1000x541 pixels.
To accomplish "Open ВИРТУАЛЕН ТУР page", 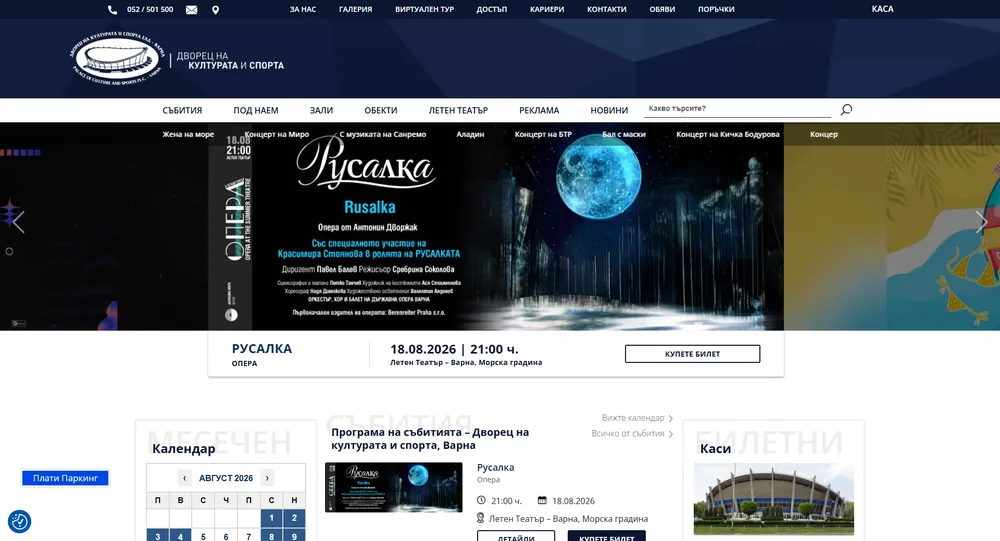I will pos(424,10).
